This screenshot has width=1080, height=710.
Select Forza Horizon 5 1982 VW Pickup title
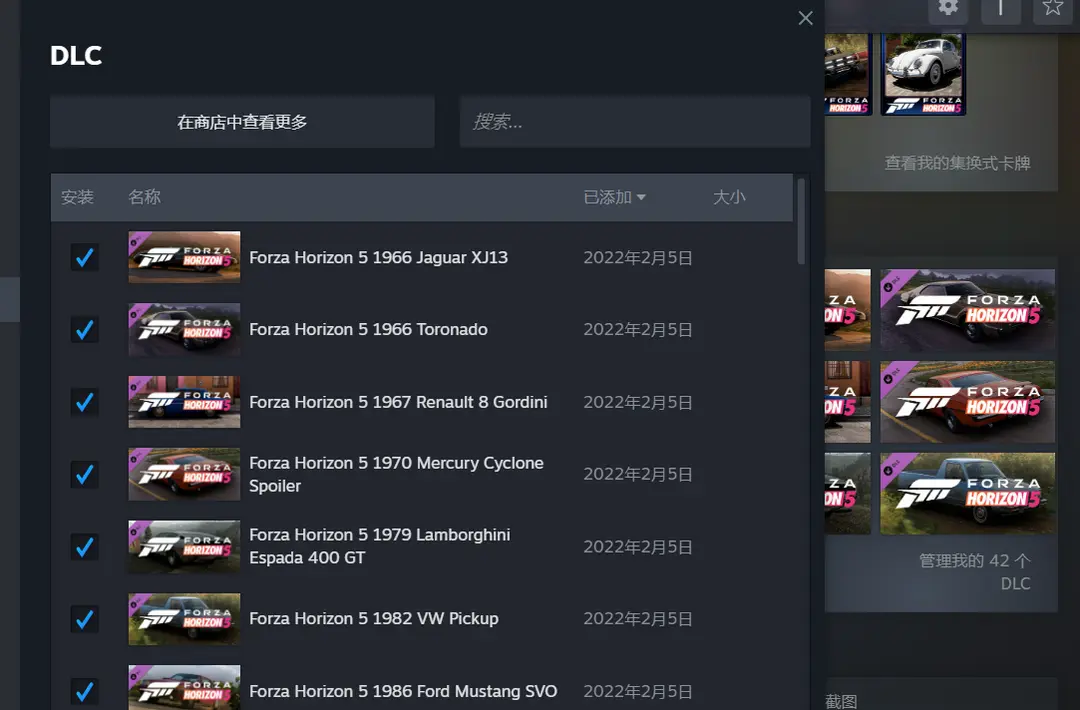tap(373, 618)
